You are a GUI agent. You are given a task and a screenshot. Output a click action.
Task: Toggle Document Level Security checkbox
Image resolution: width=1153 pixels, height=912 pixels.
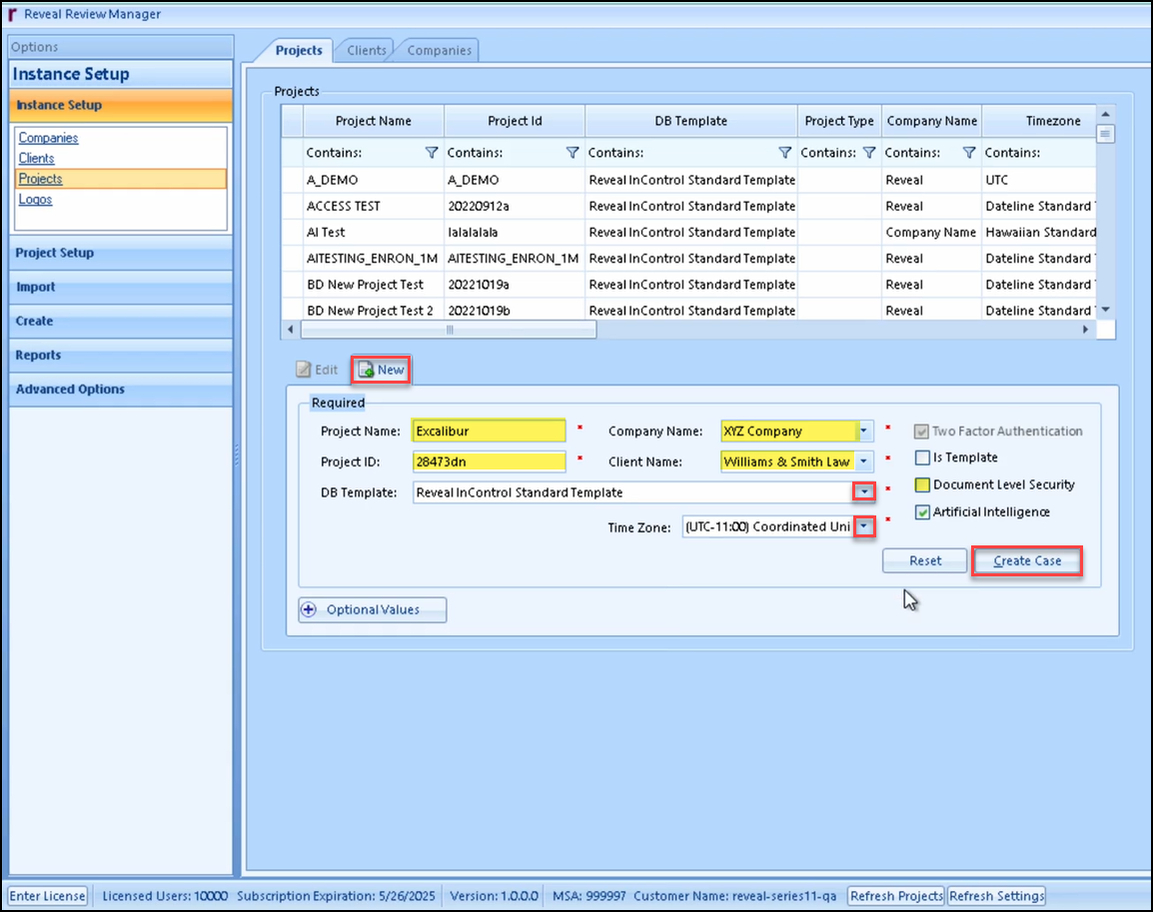point(922,485)
